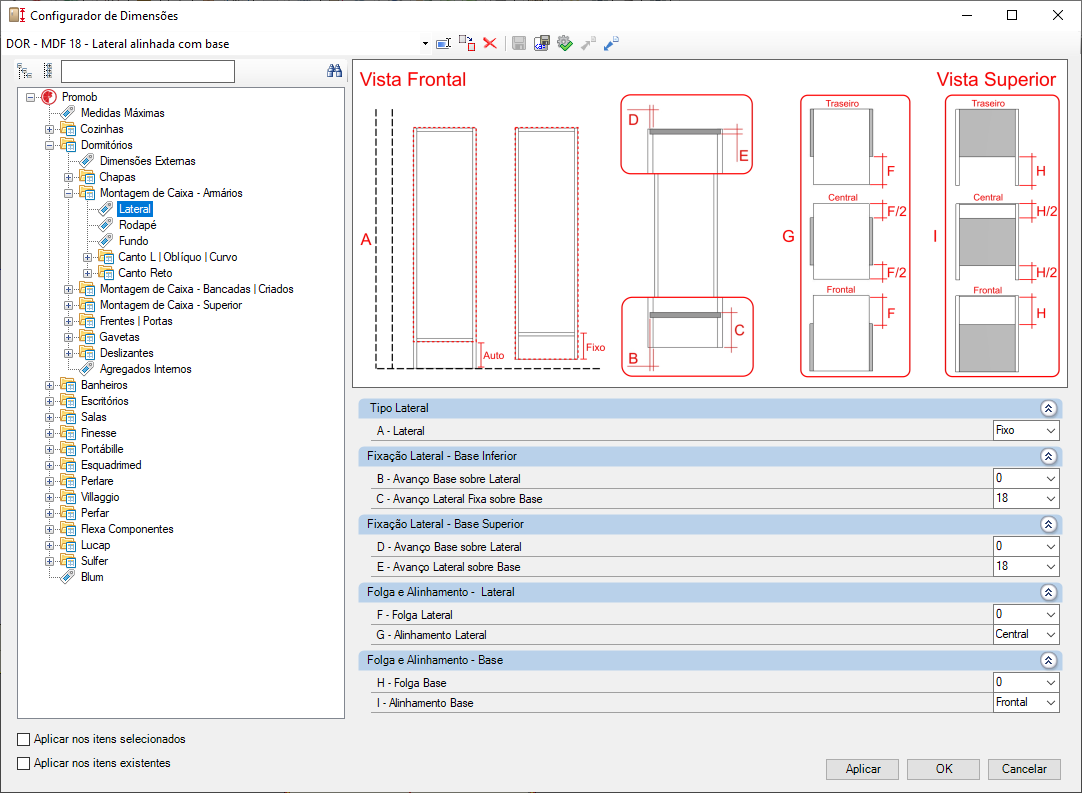Click the folder icon beside Cozinhas
Image resolution: width=1082 pixels, height=793 pixels.
click(x=68, y=129)
